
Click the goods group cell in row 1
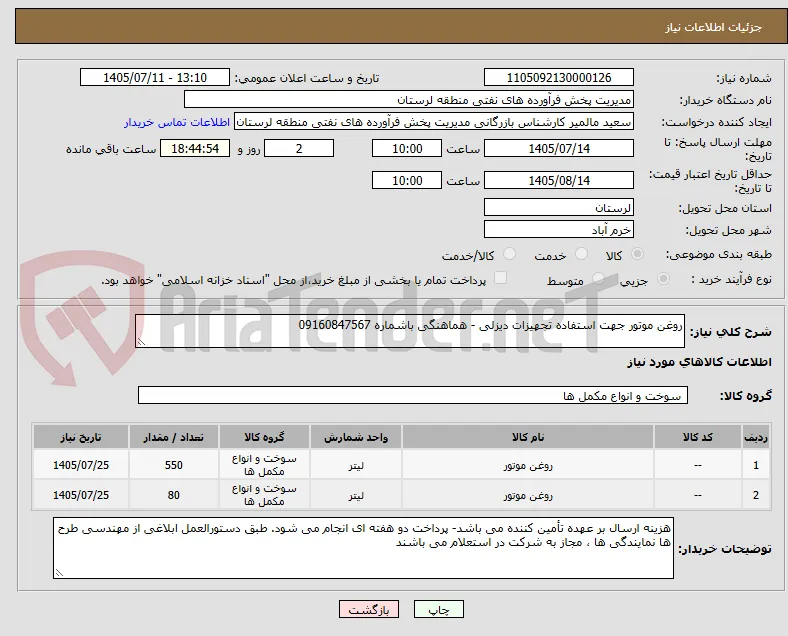[x=264, y=465]
